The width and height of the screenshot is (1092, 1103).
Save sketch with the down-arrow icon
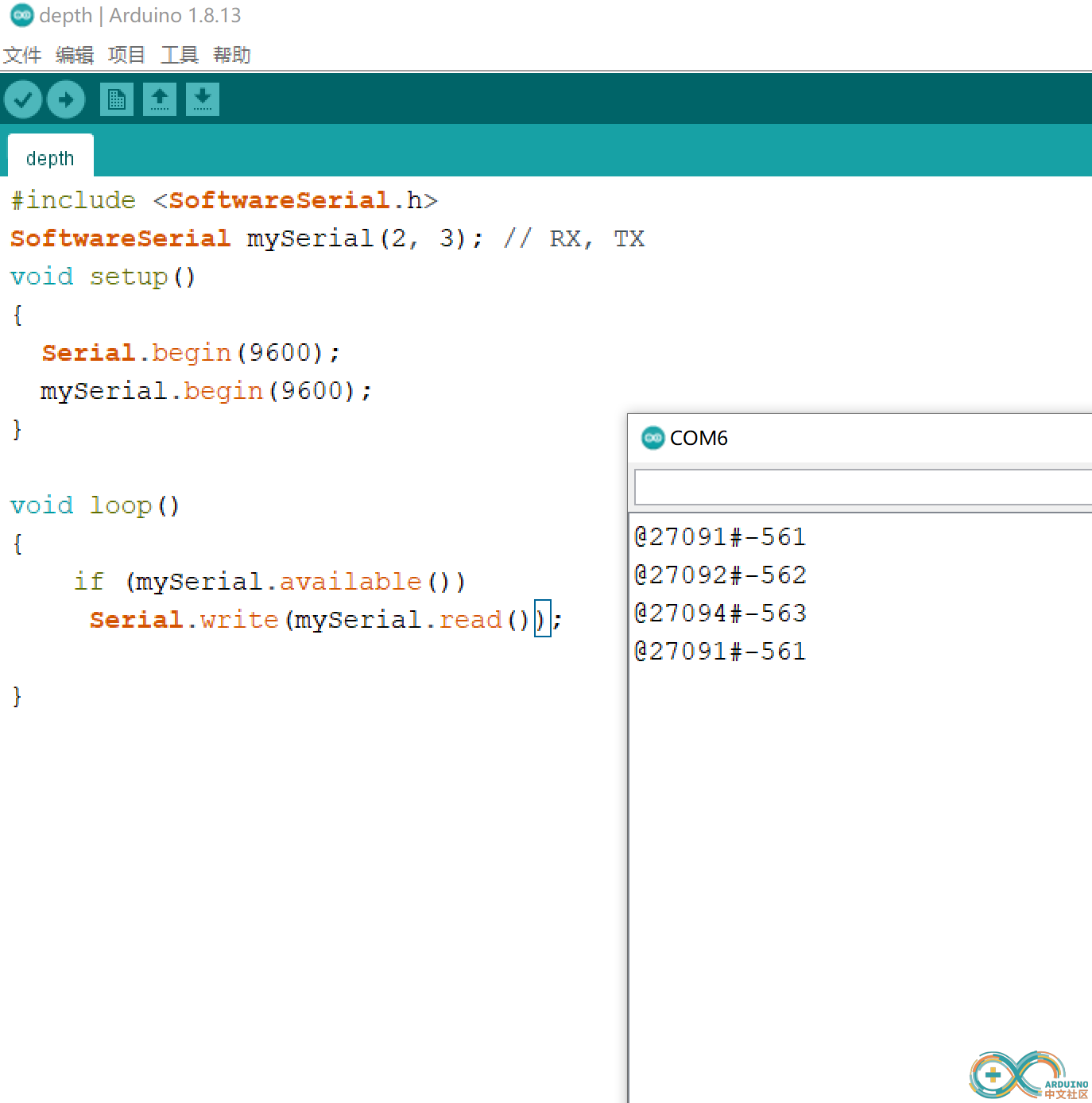coord(203,99)
